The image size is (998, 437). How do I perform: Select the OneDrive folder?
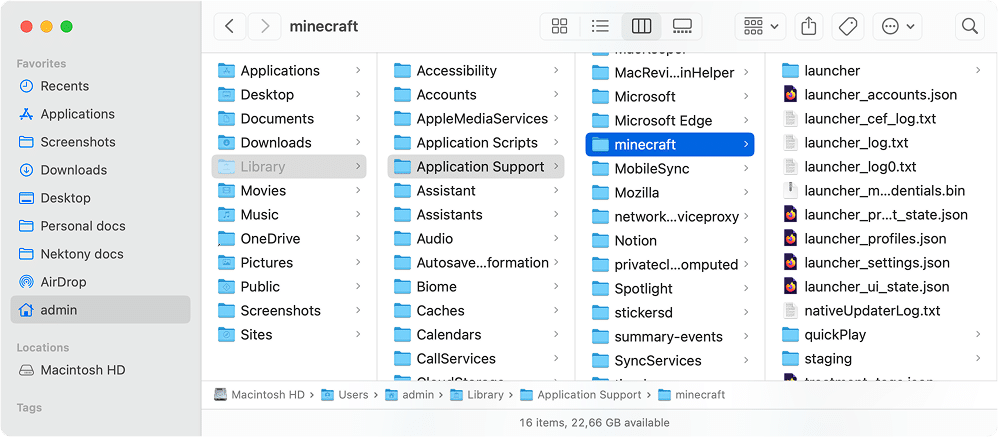(289, 239)
